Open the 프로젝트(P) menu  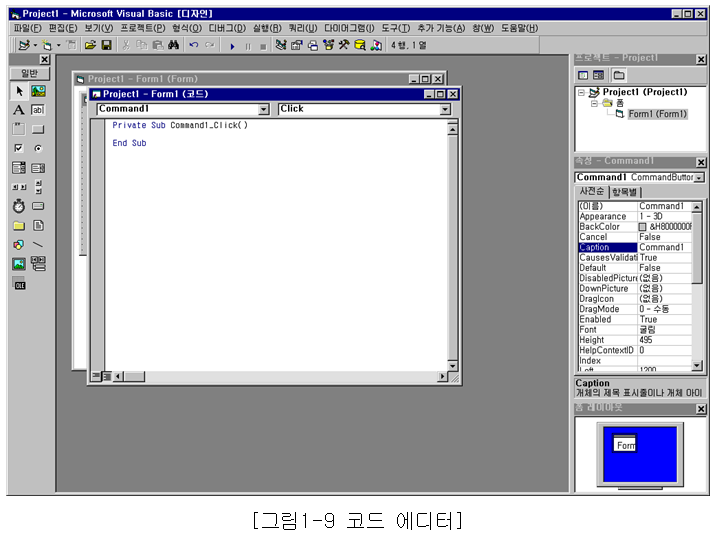pos(143,28)
